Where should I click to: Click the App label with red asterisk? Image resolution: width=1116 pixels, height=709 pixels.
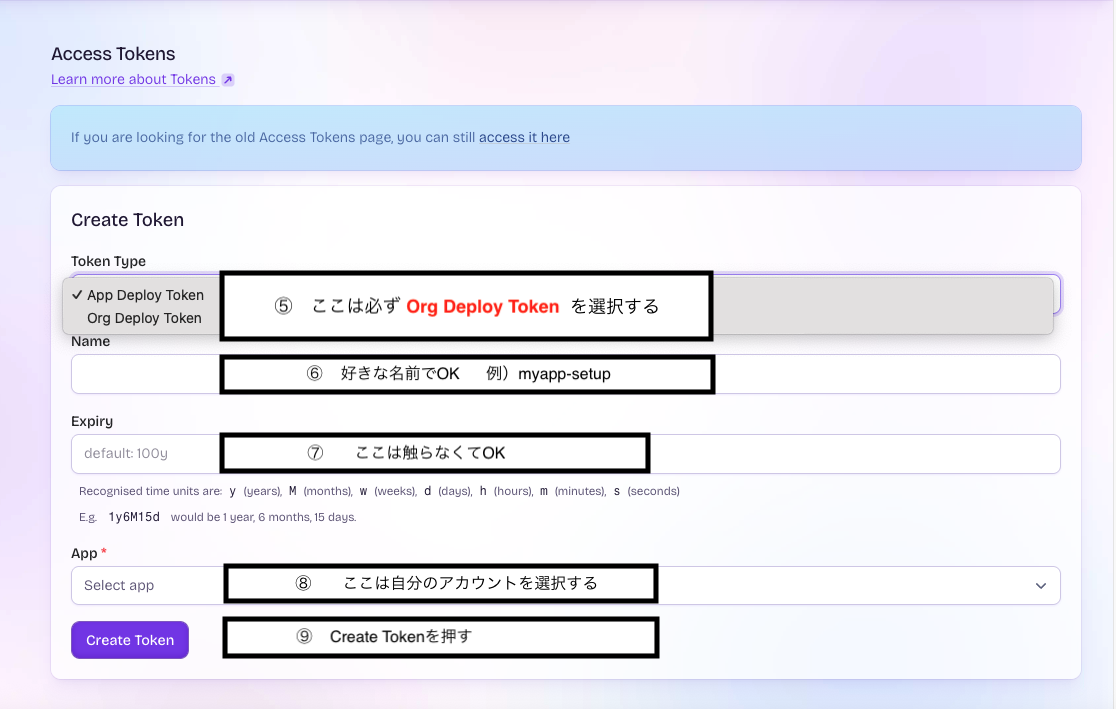click(x=88, y=553)
